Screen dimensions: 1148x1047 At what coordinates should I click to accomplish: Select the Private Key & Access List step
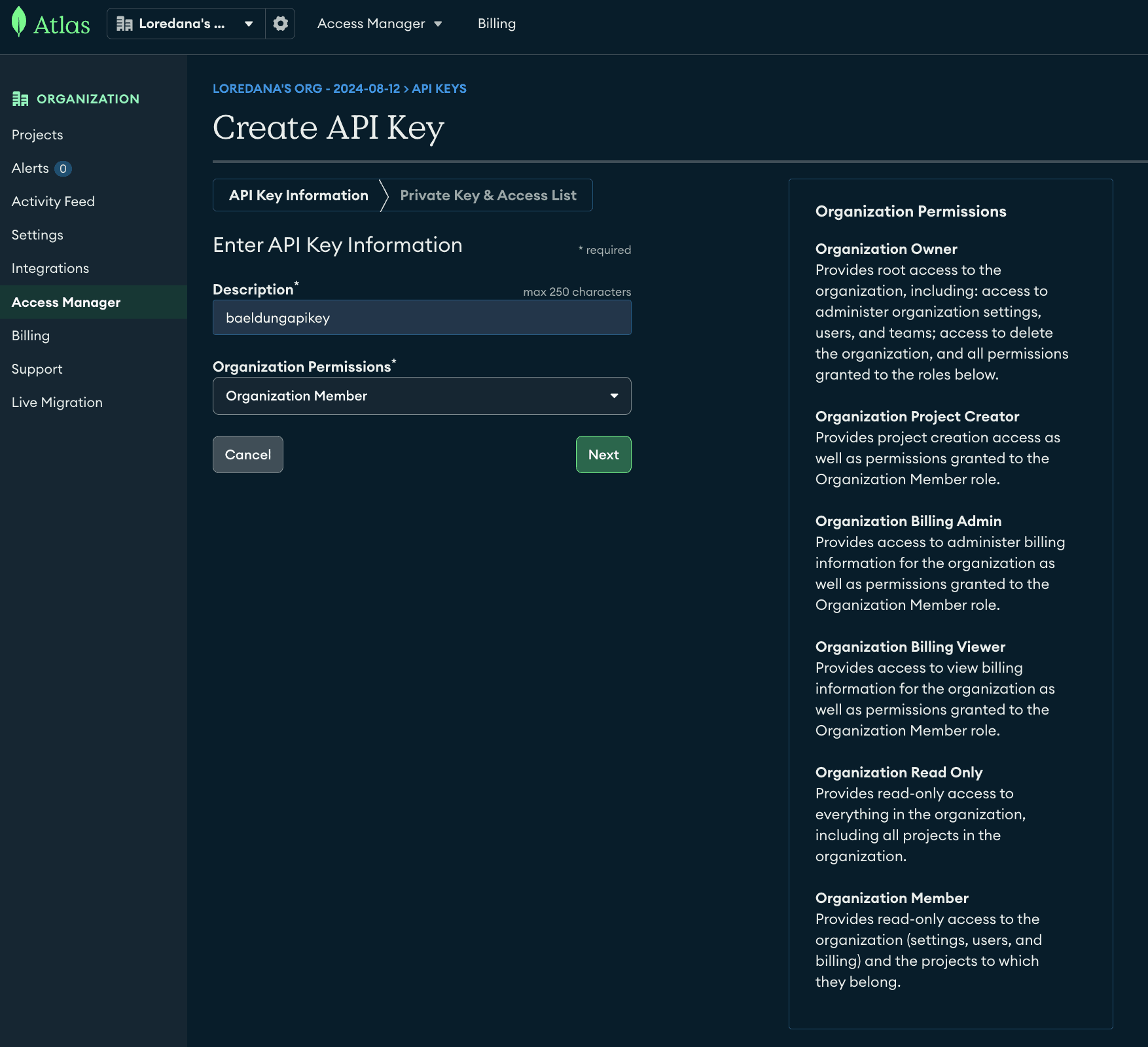pos(488,195)
